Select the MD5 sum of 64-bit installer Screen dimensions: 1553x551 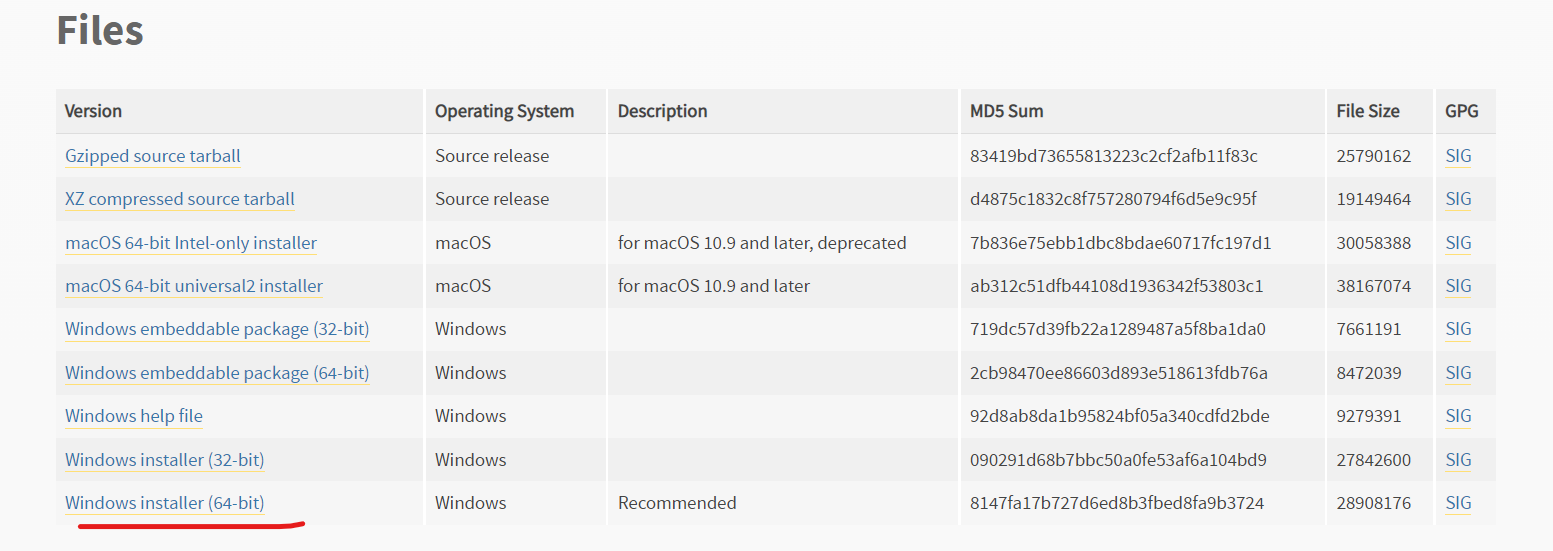tap(1117, 503)
